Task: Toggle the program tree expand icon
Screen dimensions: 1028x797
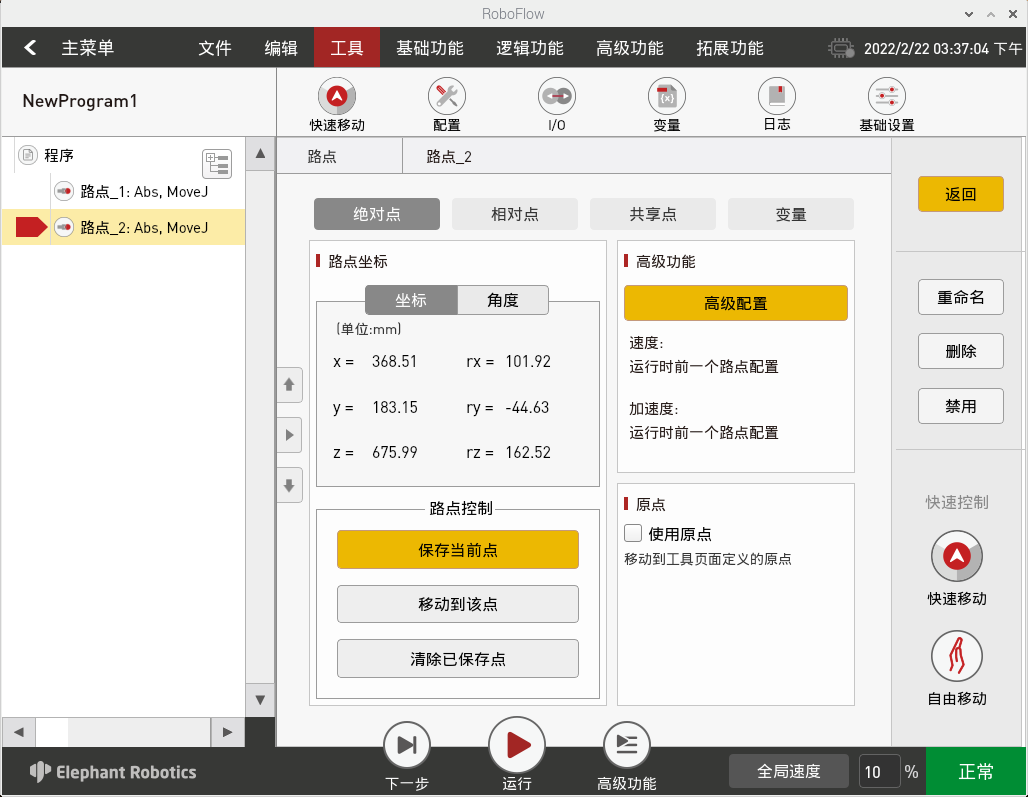Action: point(216,164)
